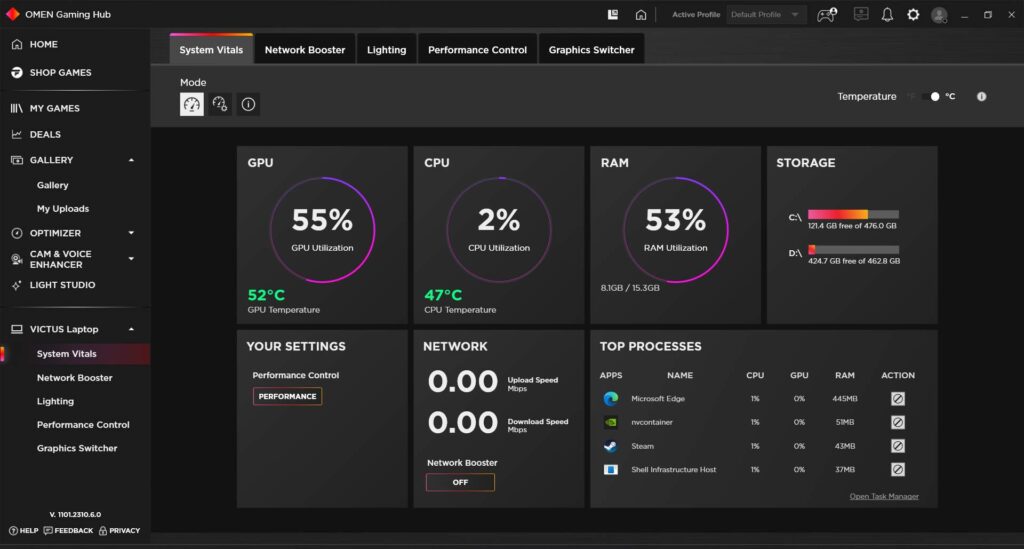Click the Temperature info icon
Viewport: 1024px width, 549px height.
tap(981, 97)
